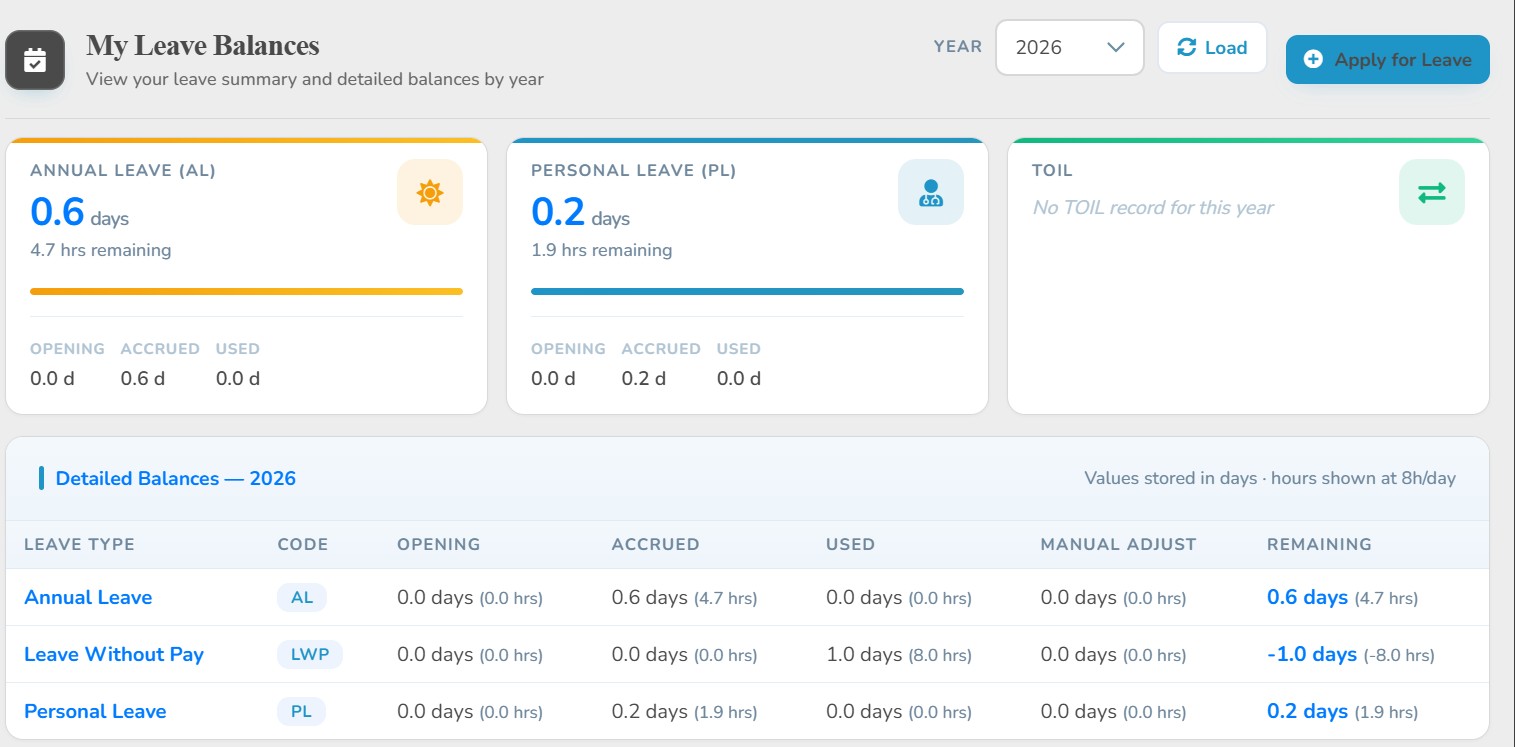Viewport: 1515px width, 747px height.
Task: Click the plus icon in Apply for Leave
Action: coord(1314,60)
